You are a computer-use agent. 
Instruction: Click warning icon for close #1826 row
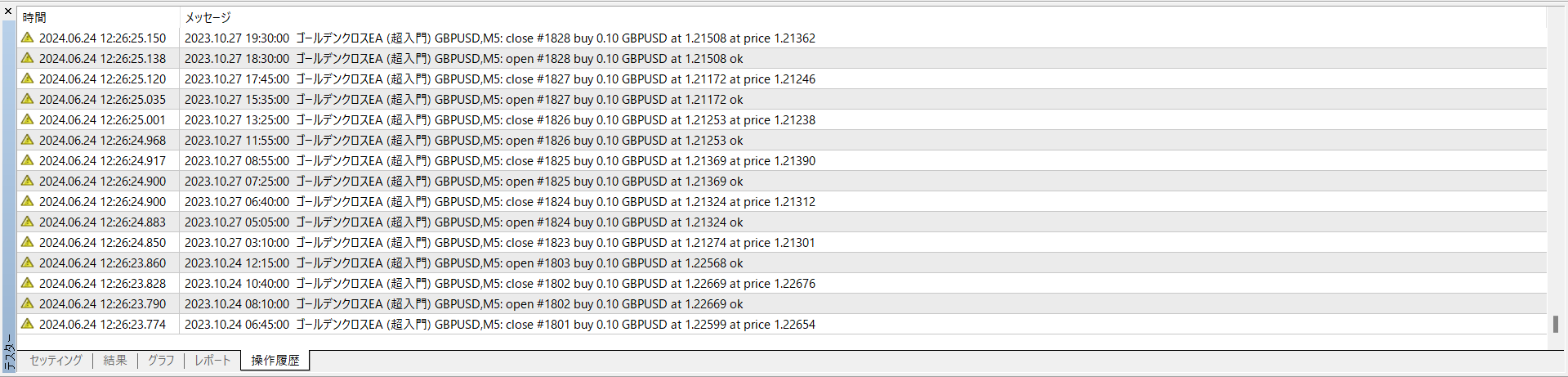pyautogui.click(x=27, y=119)
